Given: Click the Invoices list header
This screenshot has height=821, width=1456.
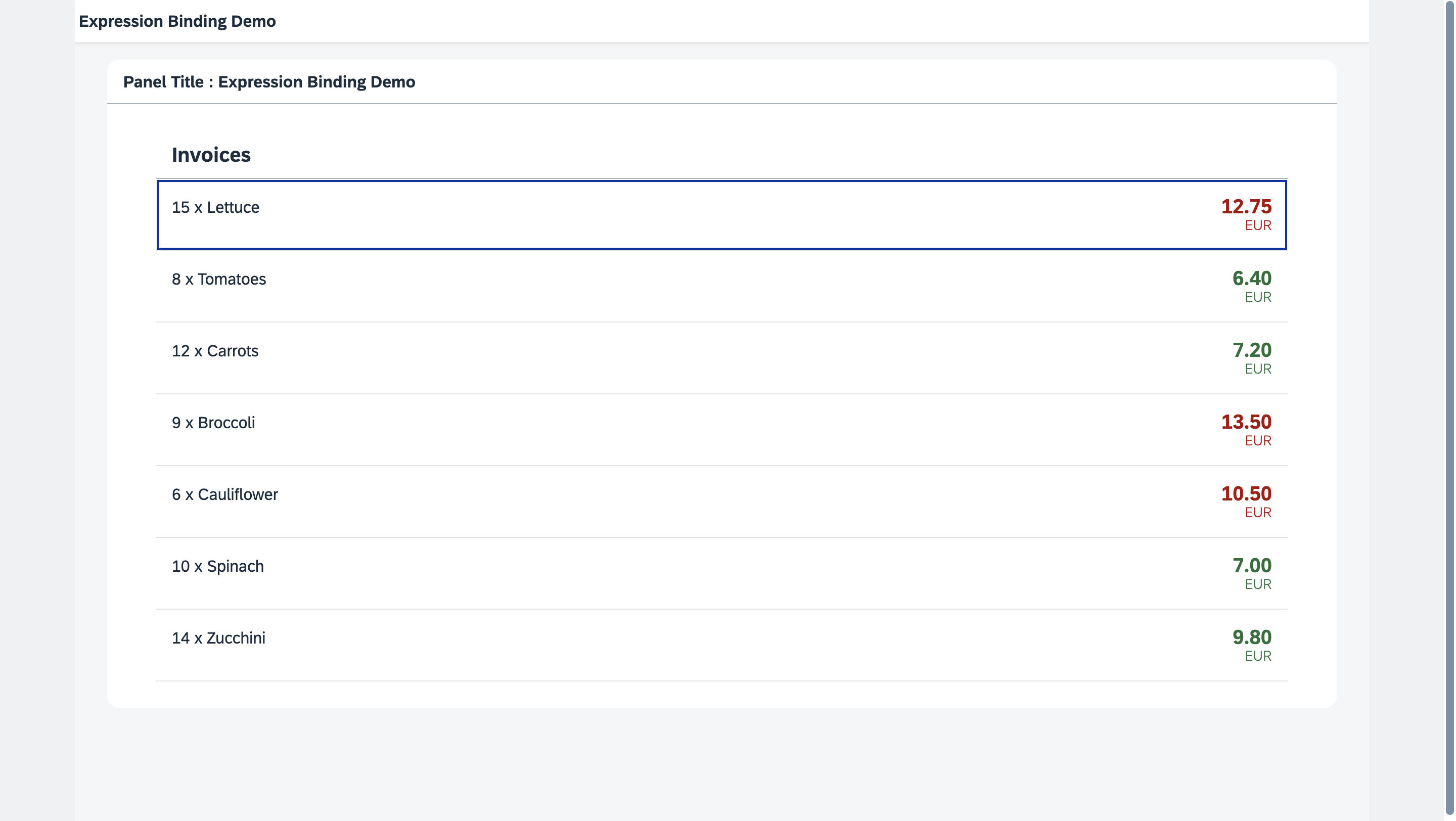Looking at the screenshot, I should [x=211, y=155].
